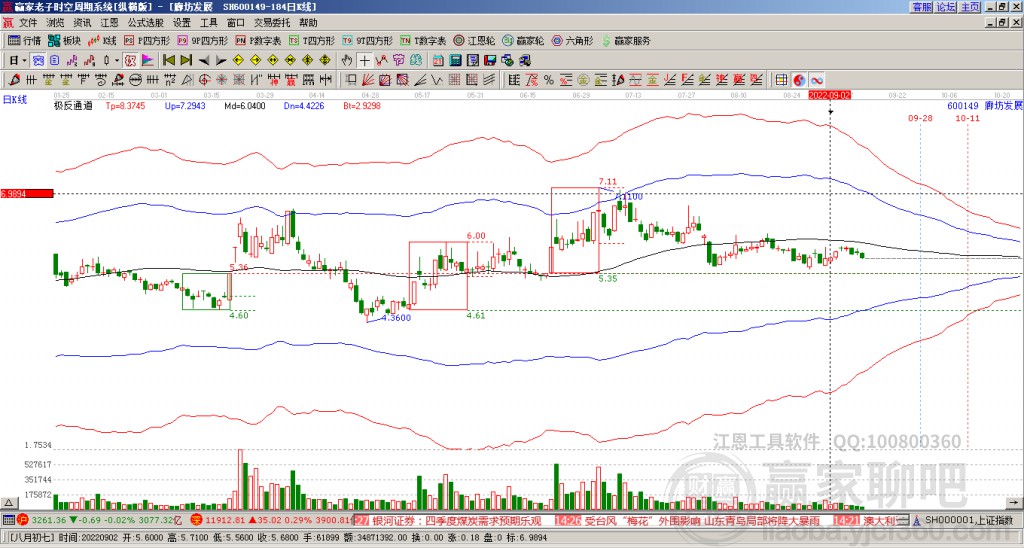Open the 浏览 menu
Image resolution: width=1024 pixels, height=548 pixels.
click(x=56, y=23)
